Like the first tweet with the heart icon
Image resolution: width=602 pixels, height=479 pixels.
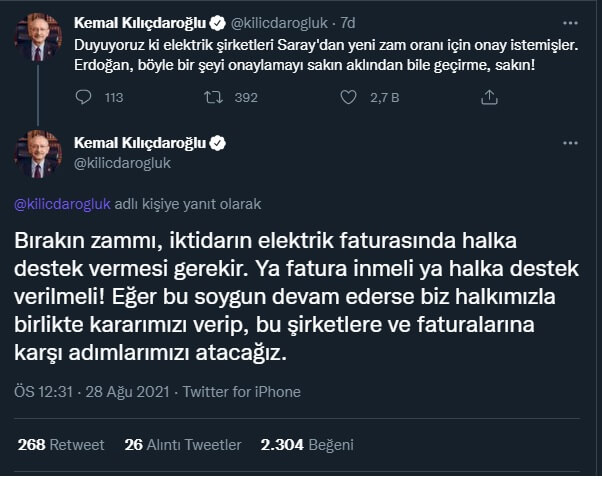pos(348,97)
